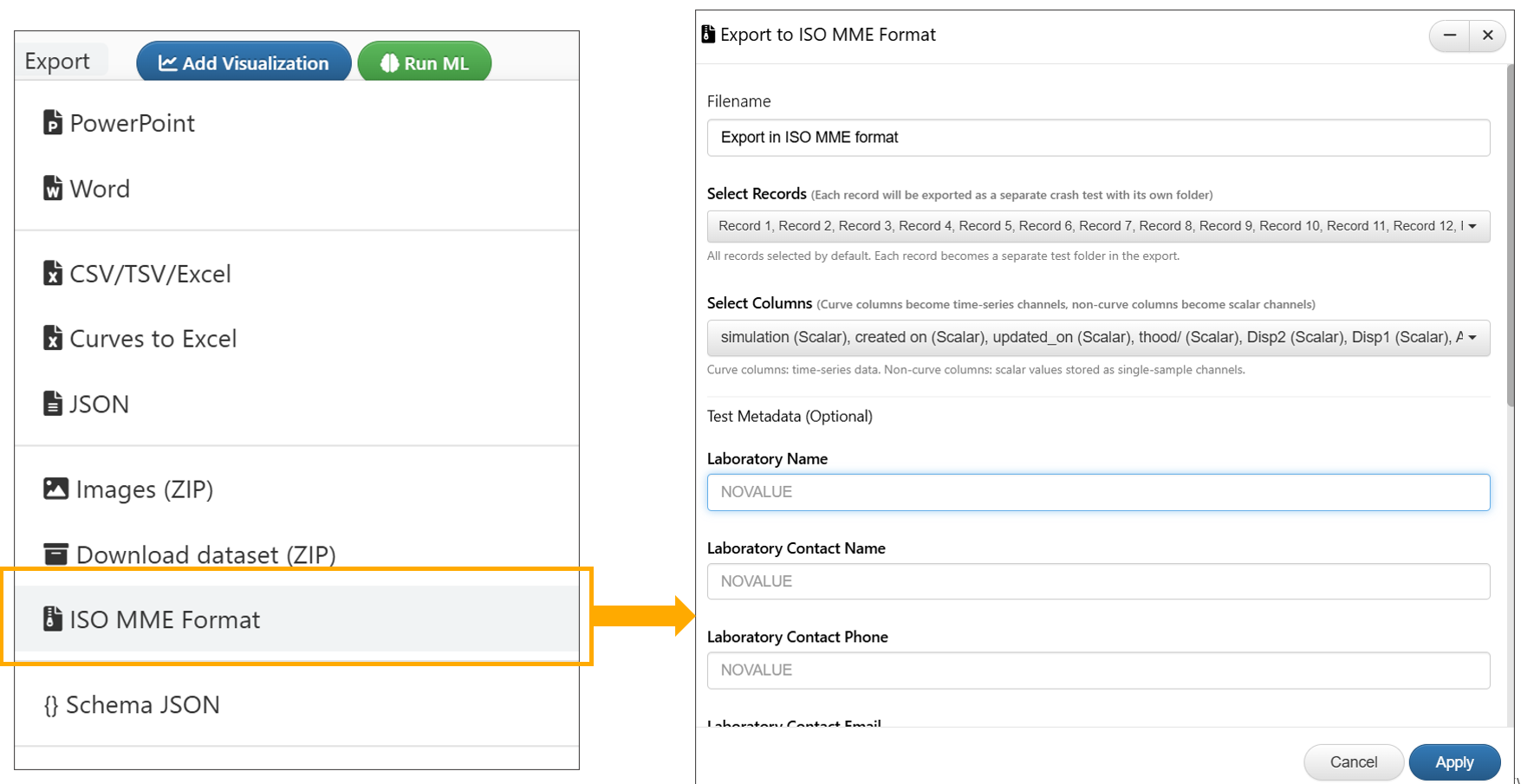Click the Curves to Excel icon

[x=53, y=339]
